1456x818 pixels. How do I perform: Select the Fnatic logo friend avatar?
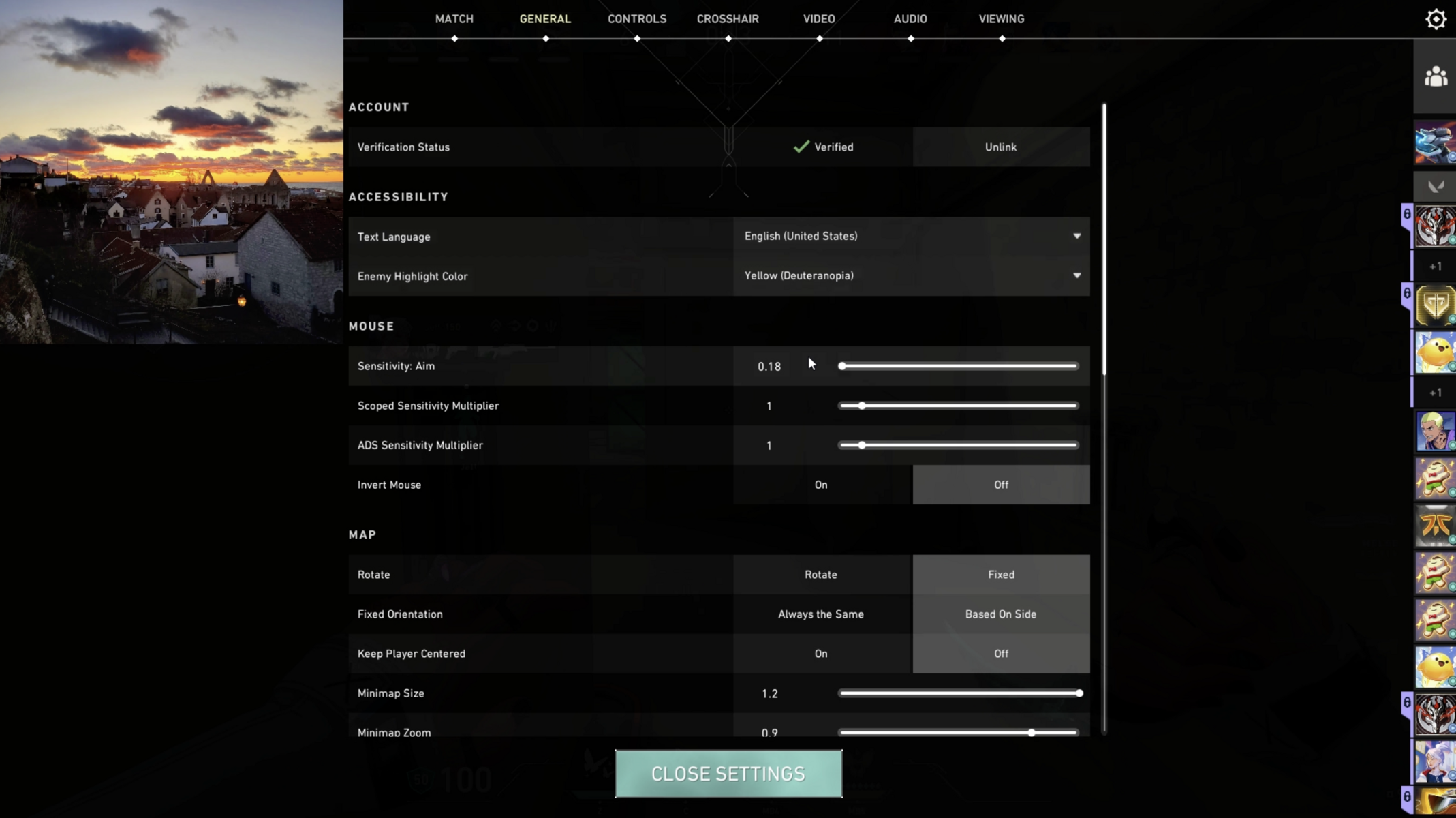[1435, 526]
